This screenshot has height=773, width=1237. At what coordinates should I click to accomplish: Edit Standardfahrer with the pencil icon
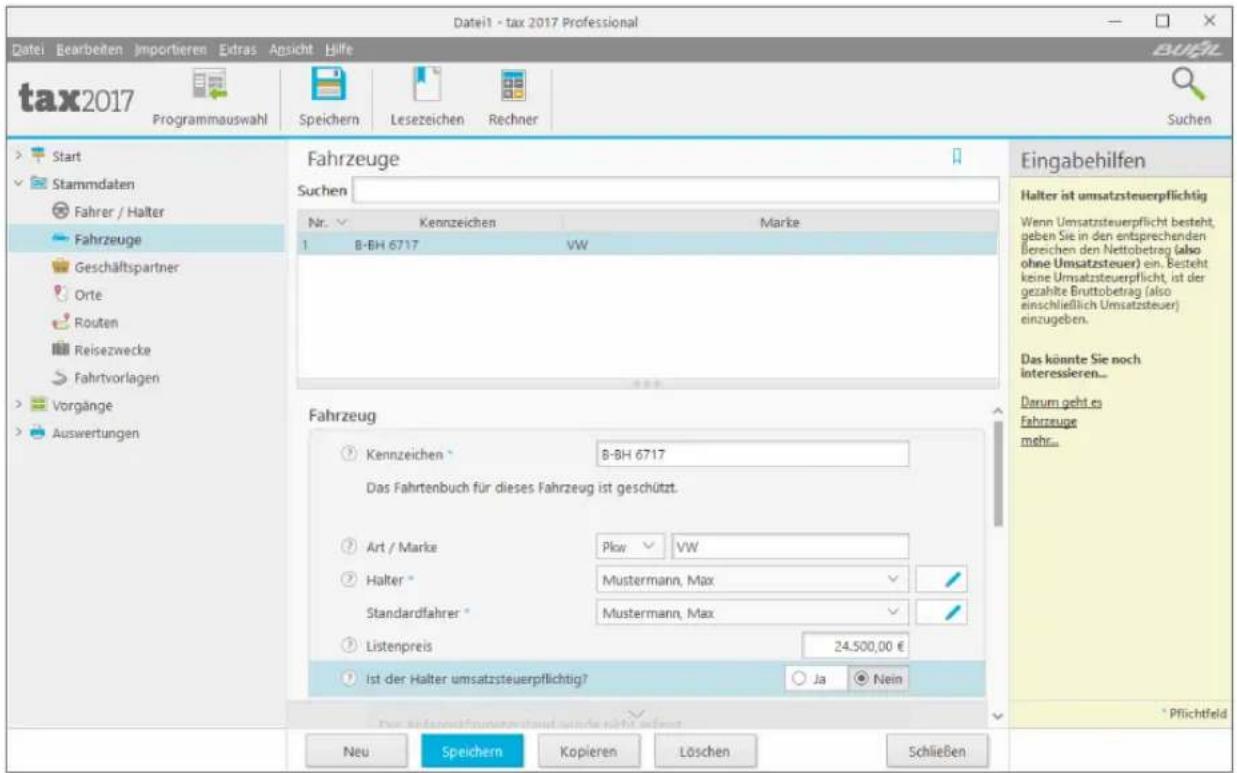pos(943,612)
